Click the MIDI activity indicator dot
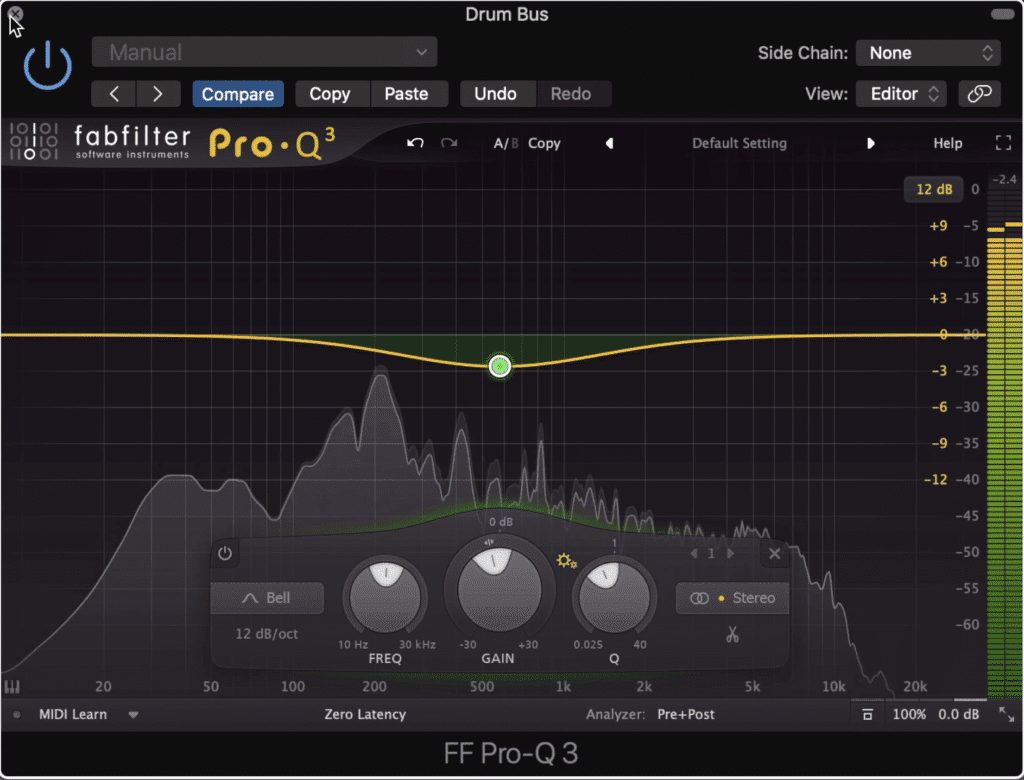This screenshot has width=1024, height=780. coord(16,715)
